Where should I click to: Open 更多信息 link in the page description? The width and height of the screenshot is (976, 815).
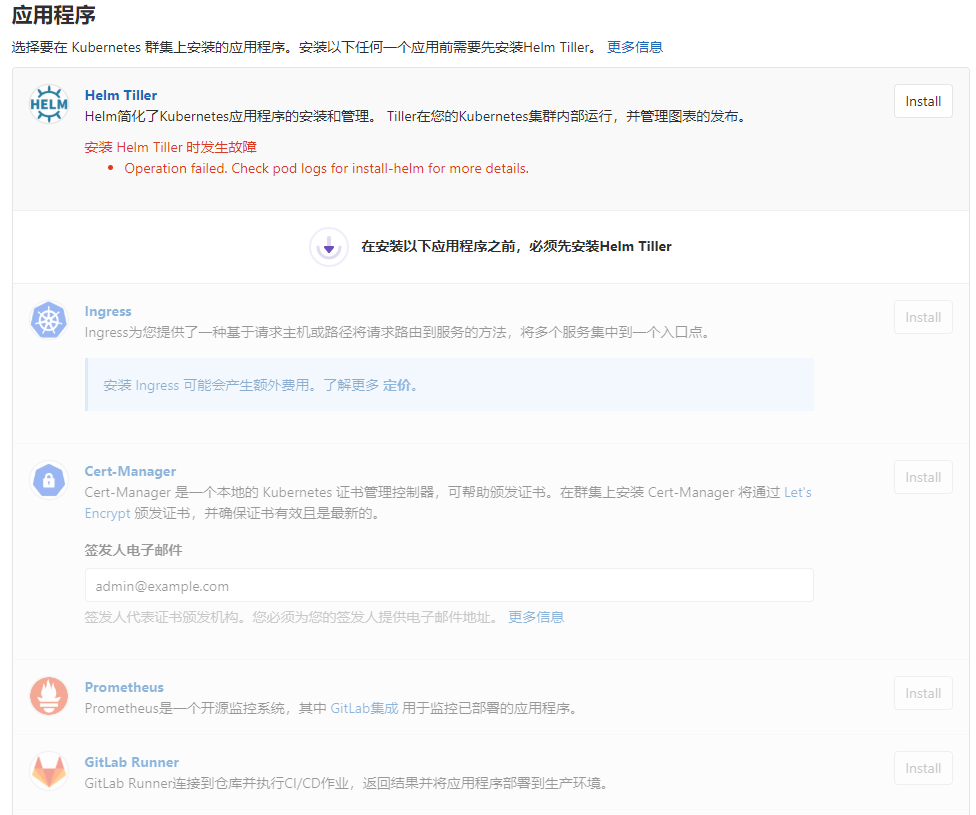click(x=635, y=47)
